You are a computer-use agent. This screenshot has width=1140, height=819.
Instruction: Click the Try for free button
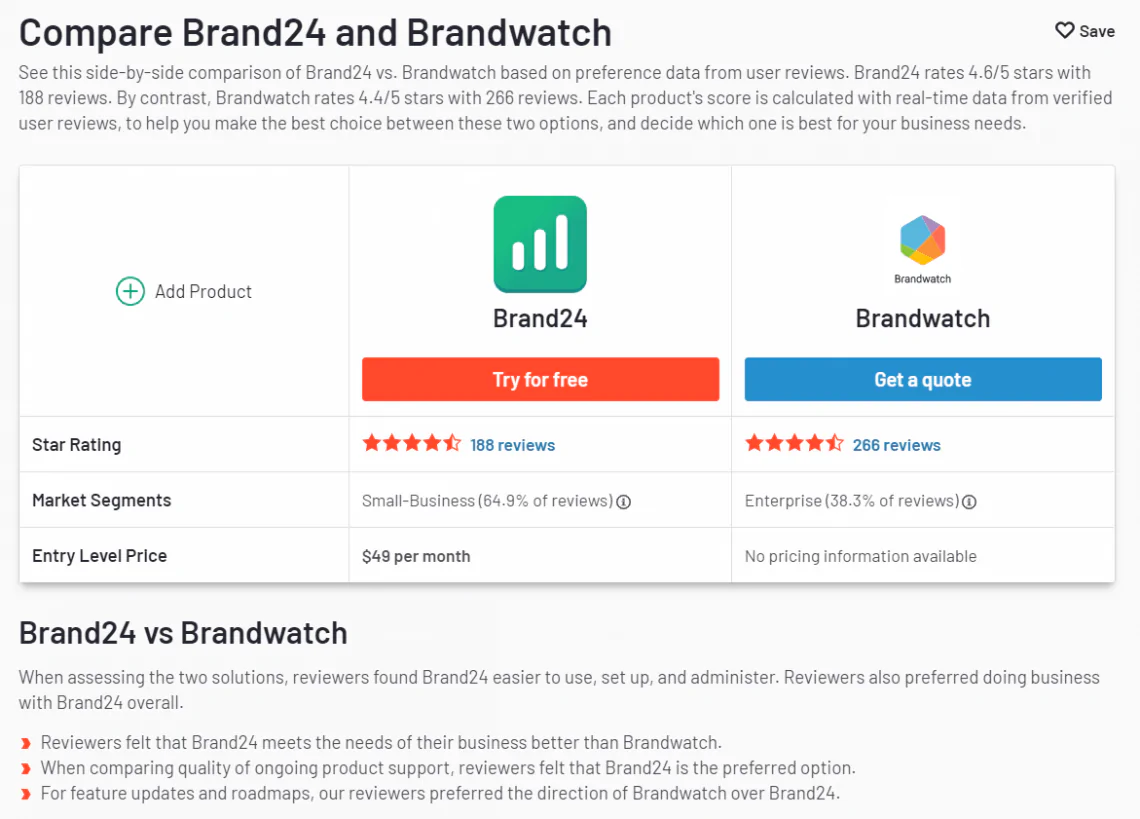pyautogui.click(x=540, y=379)
